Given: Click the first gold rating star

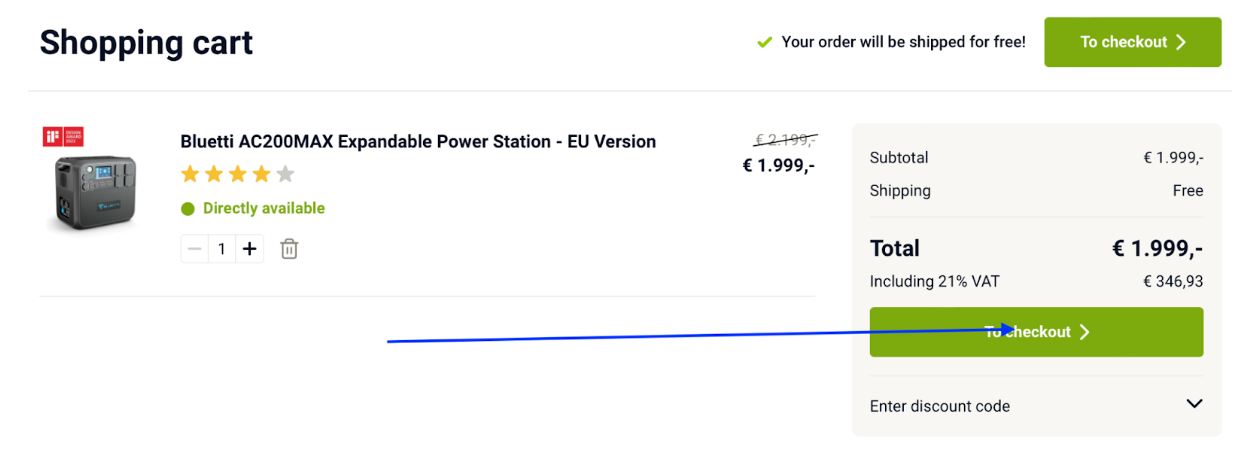Looking at the screenshot, I should (x=190, y=175).
